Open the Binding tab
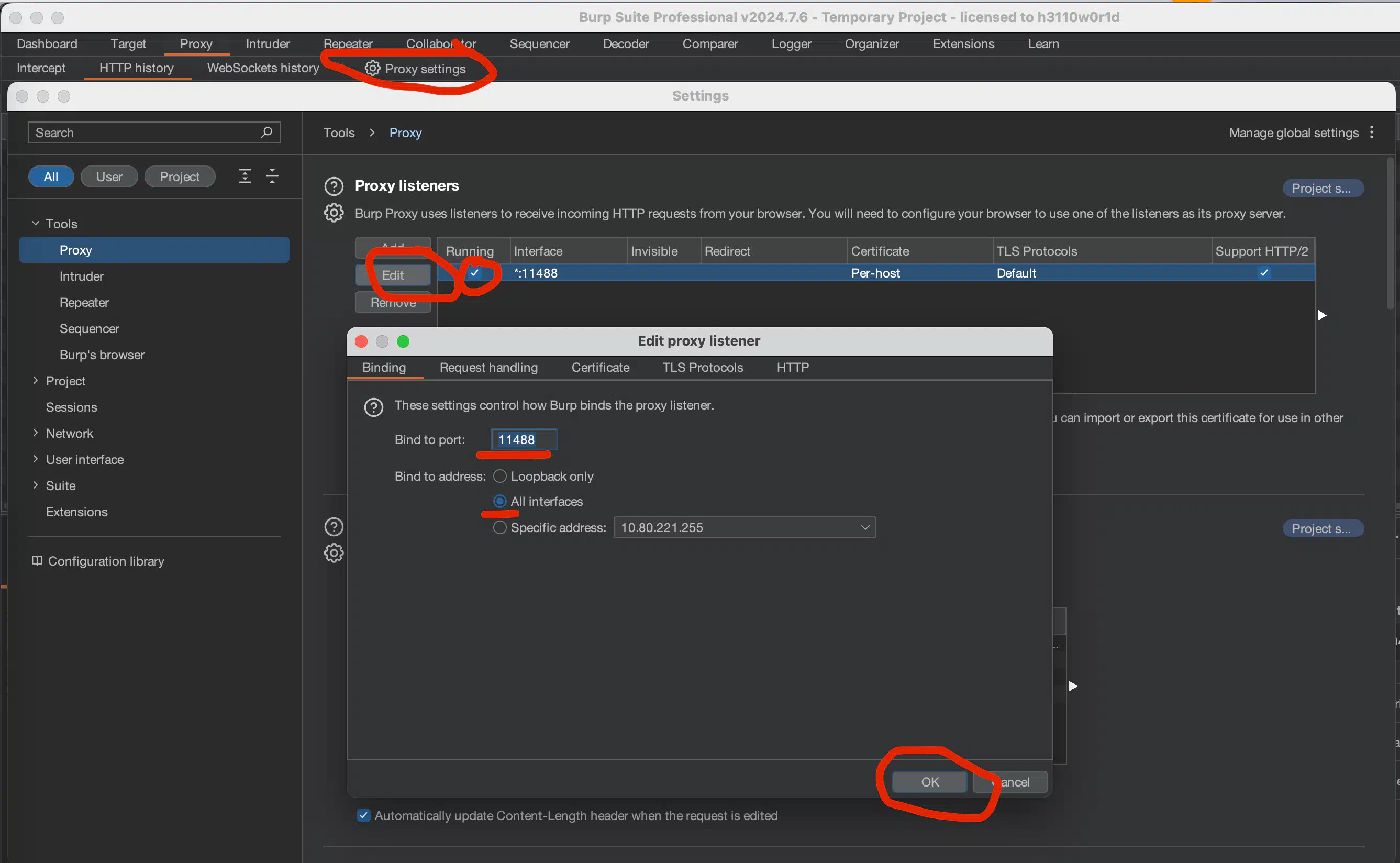1400x863 pixels. coord(384,367)
